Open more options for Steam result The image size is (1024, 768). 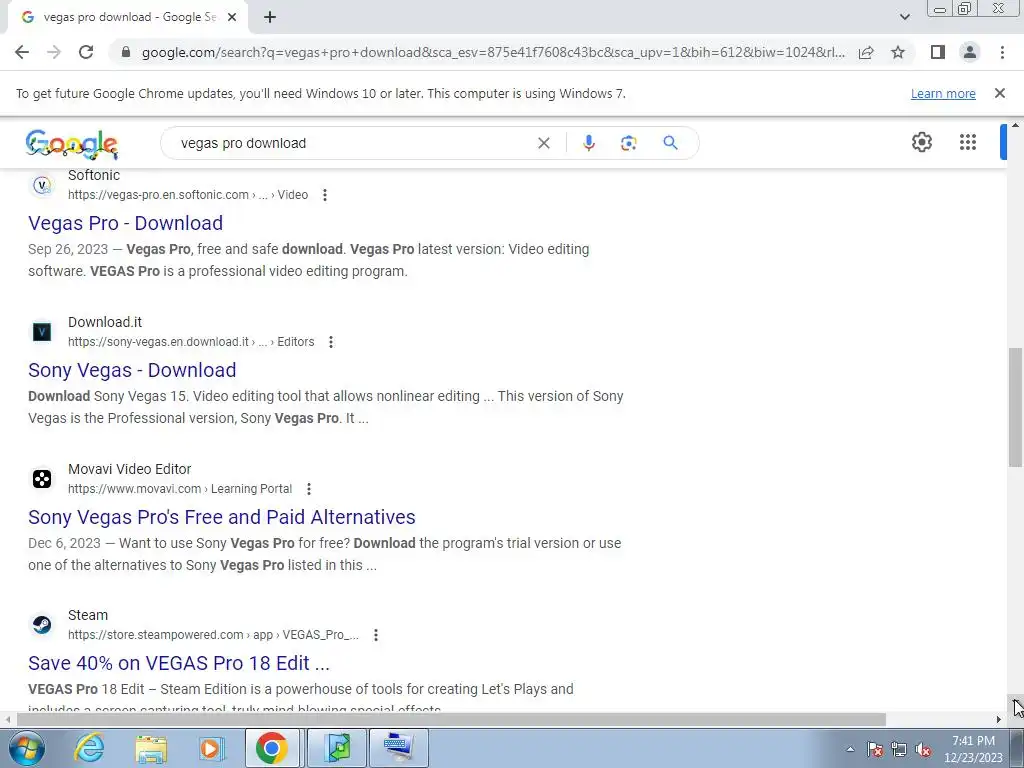pos(376,635)
